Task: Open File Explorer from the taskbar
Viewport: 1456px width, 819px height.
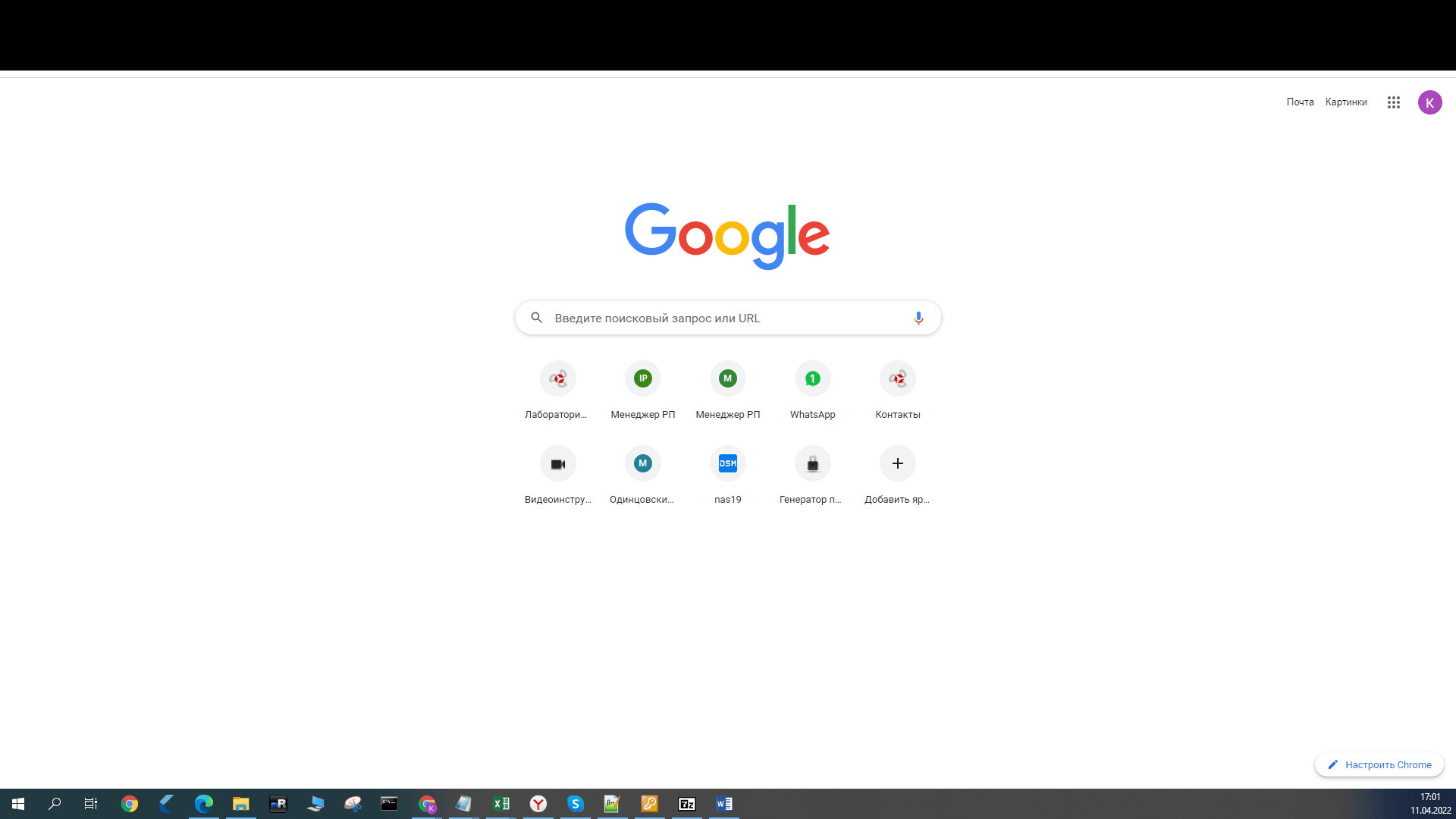Action: tap(241, 804)
